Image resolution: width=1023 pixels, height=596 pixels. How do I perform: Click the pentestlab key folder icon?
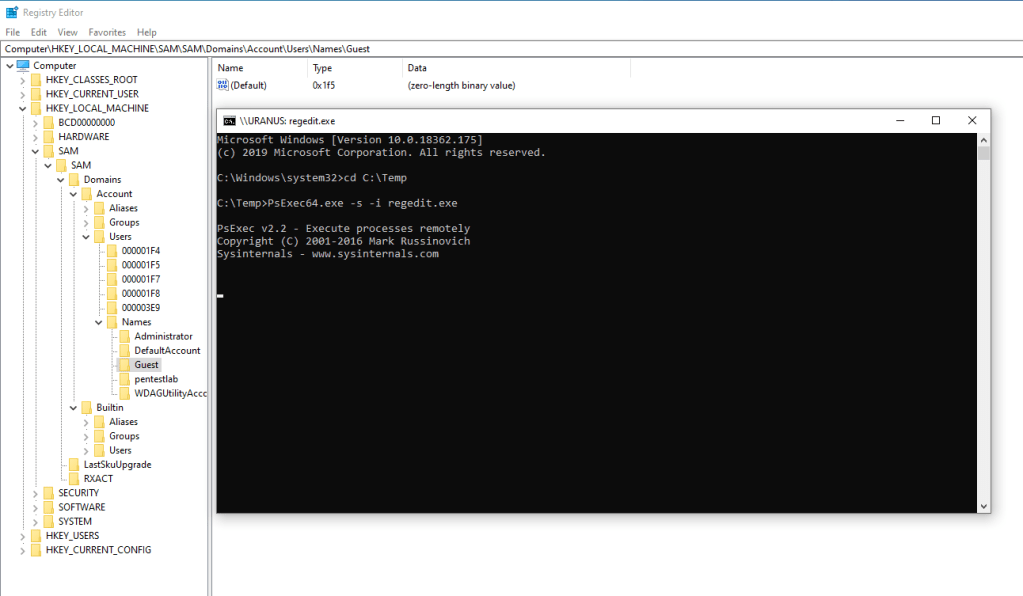tap(124, 379)
